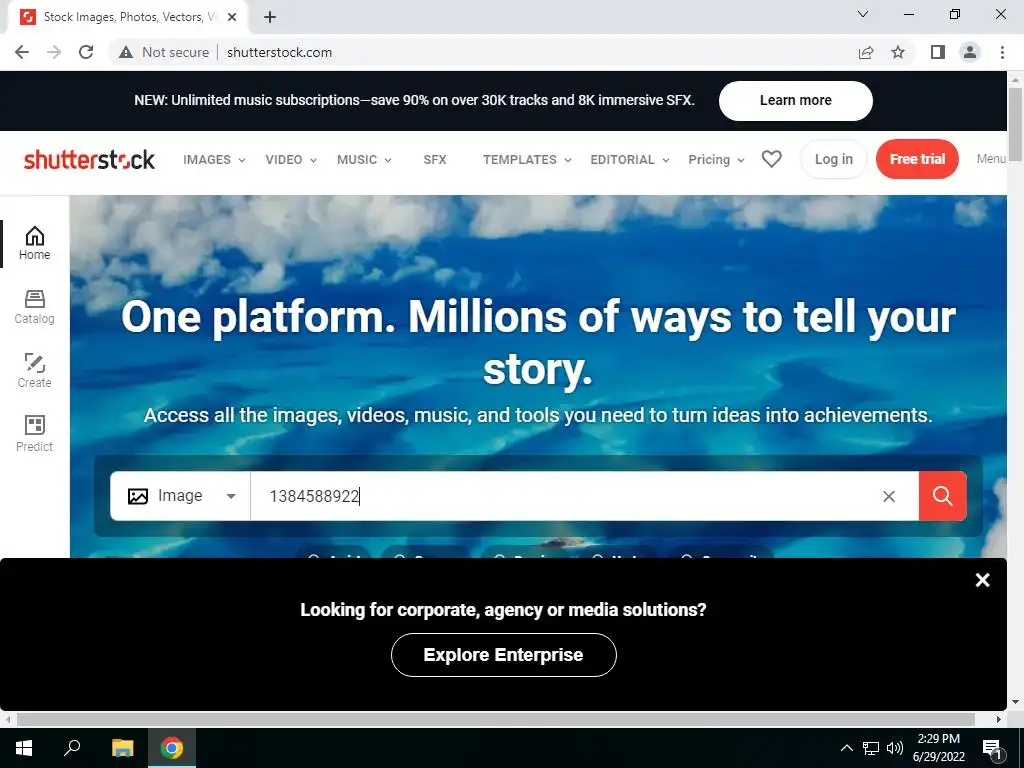1024x768 pixels.
Task: Click the Explore Enterprise button
Action: (504, 654)
